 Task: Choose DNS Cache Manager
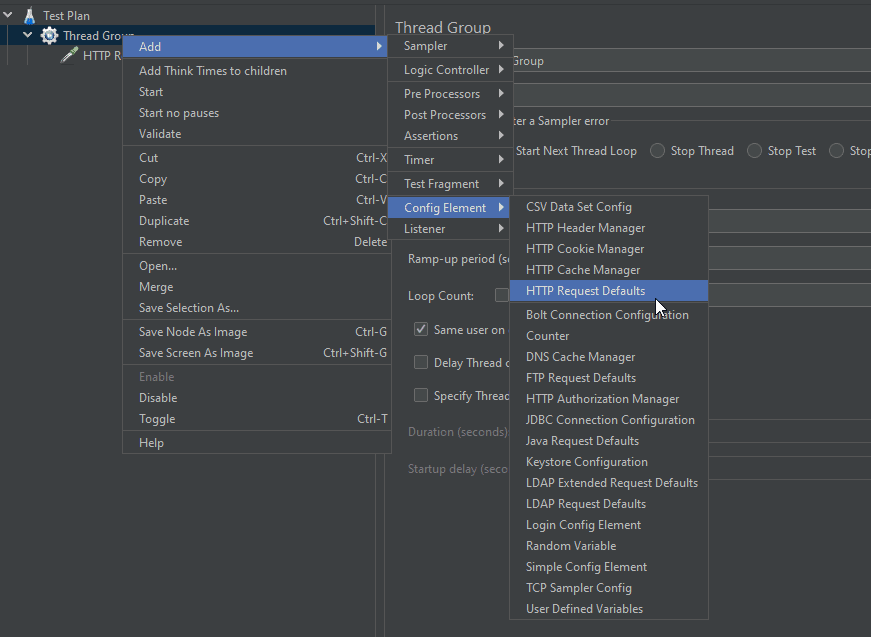[x=609, y=357]
